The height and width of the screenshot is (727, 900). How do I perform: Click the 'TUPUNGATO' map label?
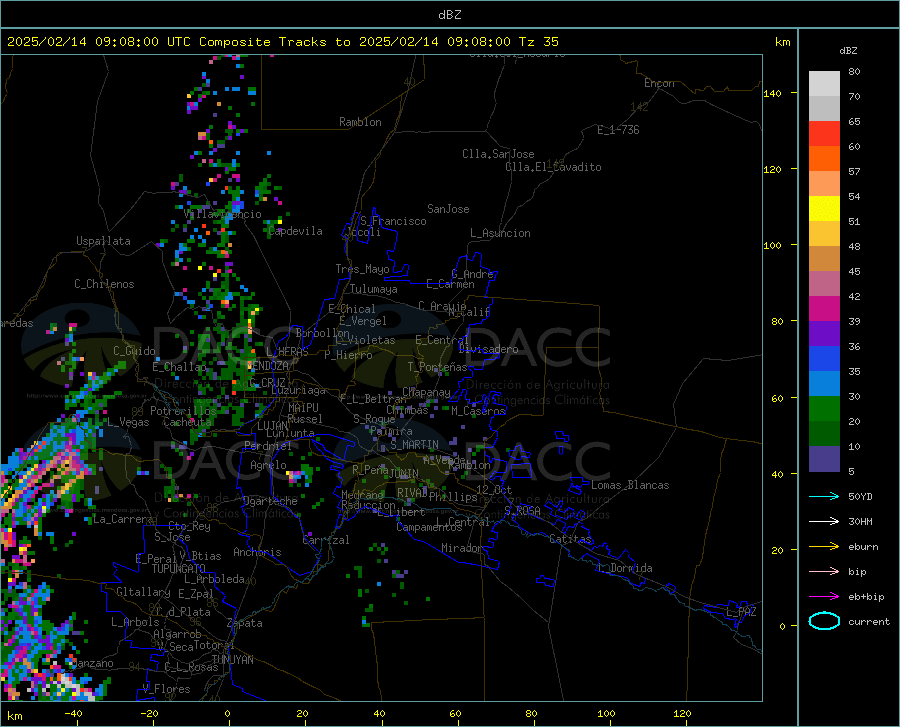pos(179,569)
